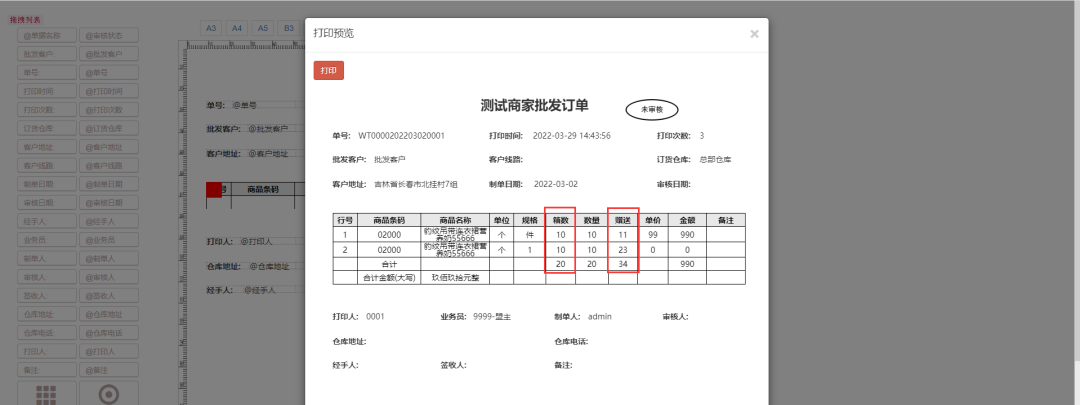This screenshot has width=1080, height=405.
Task: Click the red 打印 button
Action: [329, 70]
